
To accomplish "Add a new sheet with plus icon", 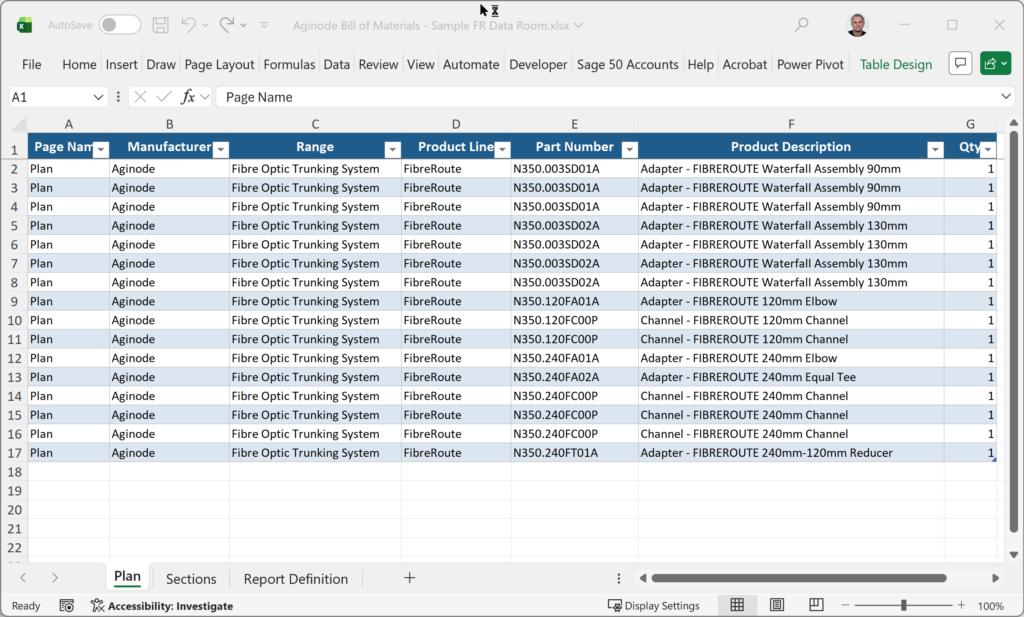I will point(409,578).
